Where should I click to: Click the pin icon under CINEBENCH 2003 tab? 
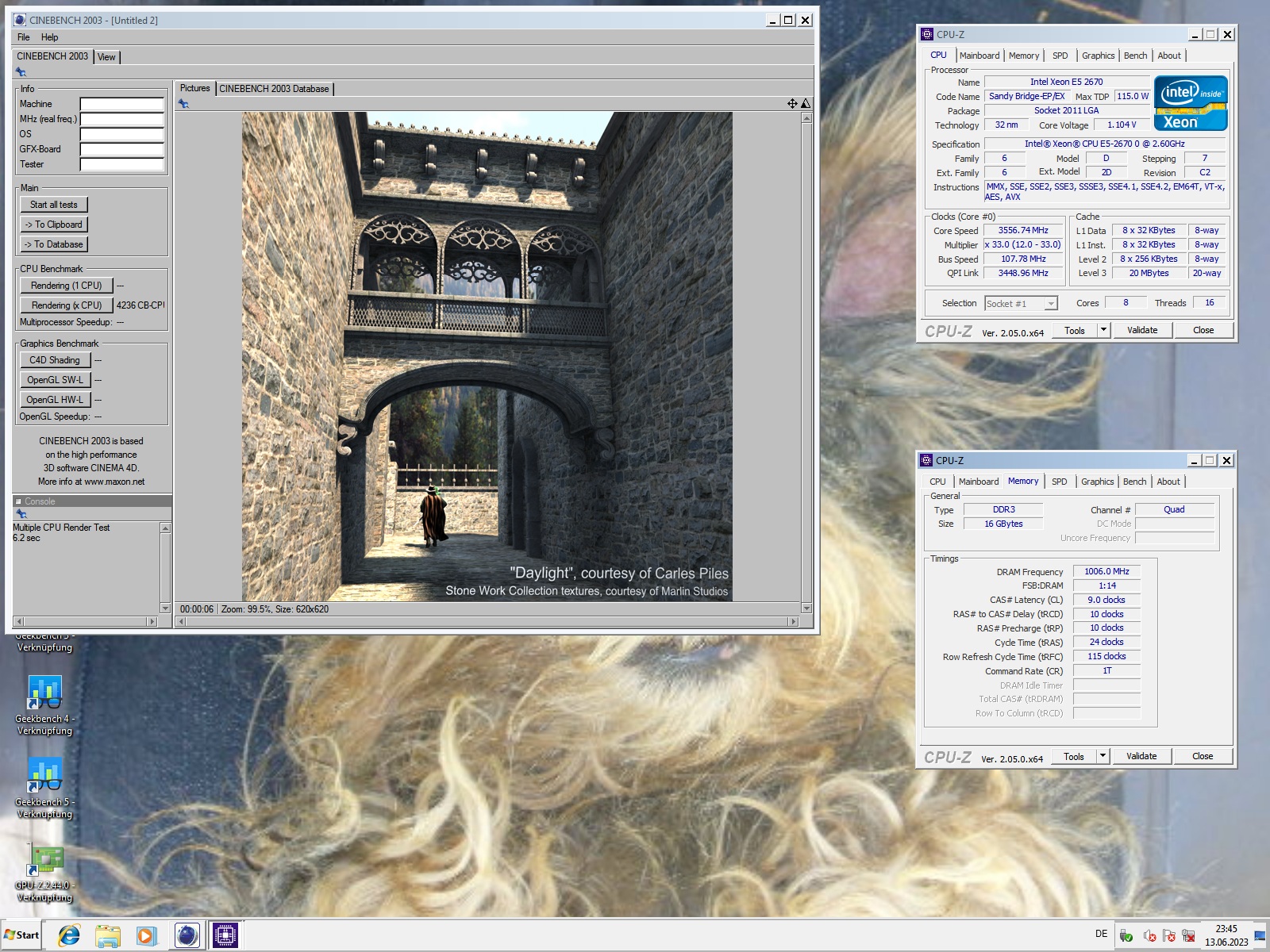[x=21, y=72]
